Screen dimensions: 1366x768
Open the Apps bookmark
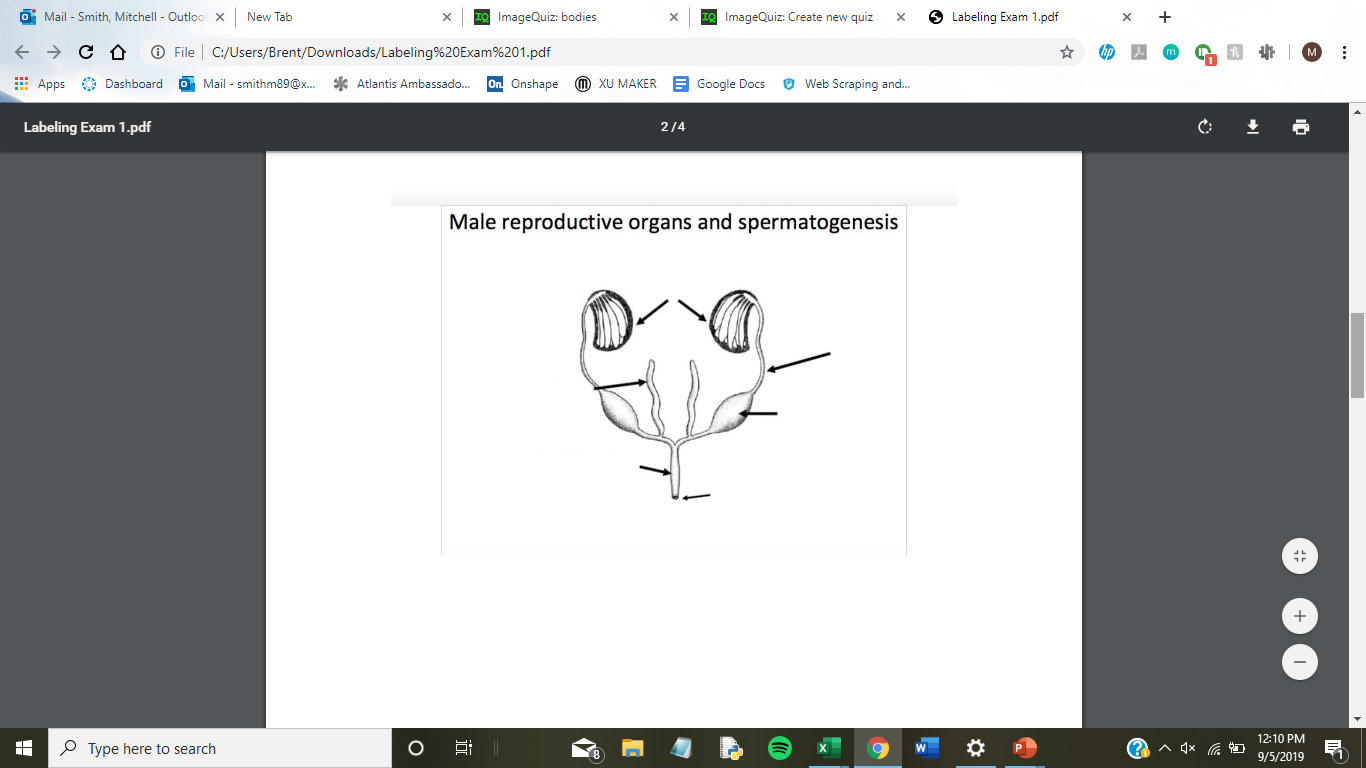click(x=40, y=84)
